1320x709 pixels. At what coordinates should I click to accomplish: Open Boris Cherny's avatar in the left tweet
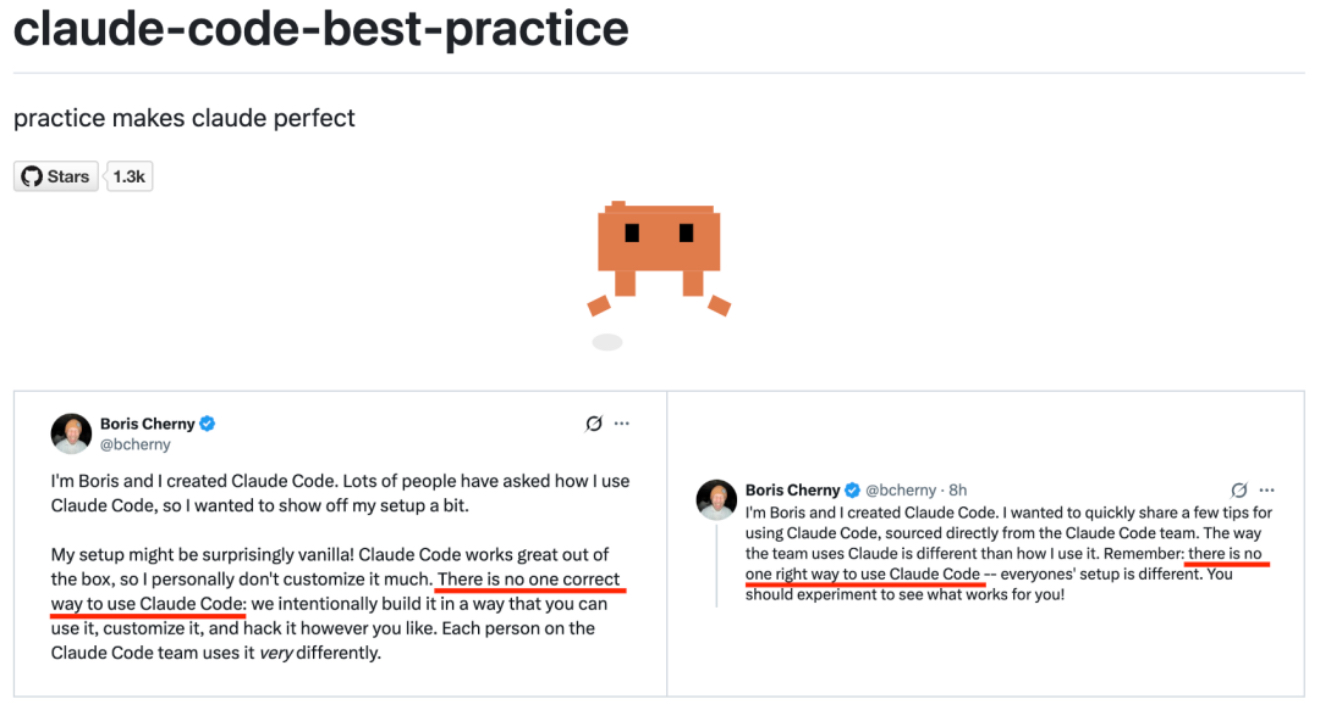[x=71, y=433]
